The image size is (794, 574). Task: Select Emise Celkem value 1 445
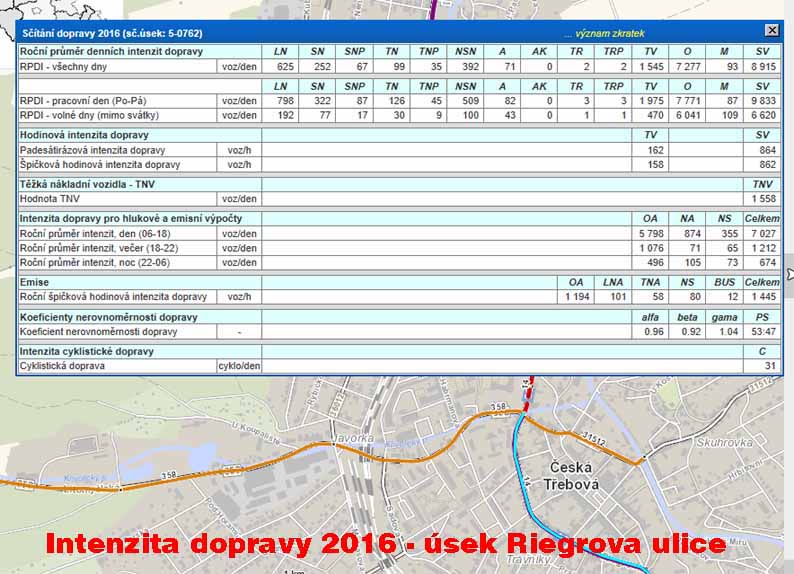[763, 297]
